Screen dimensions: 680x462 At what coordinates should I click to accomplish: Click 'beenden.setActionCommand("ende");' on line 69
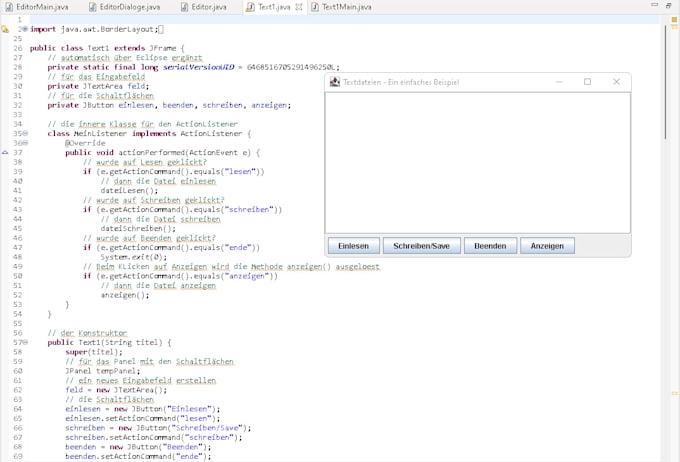(138, 456)
